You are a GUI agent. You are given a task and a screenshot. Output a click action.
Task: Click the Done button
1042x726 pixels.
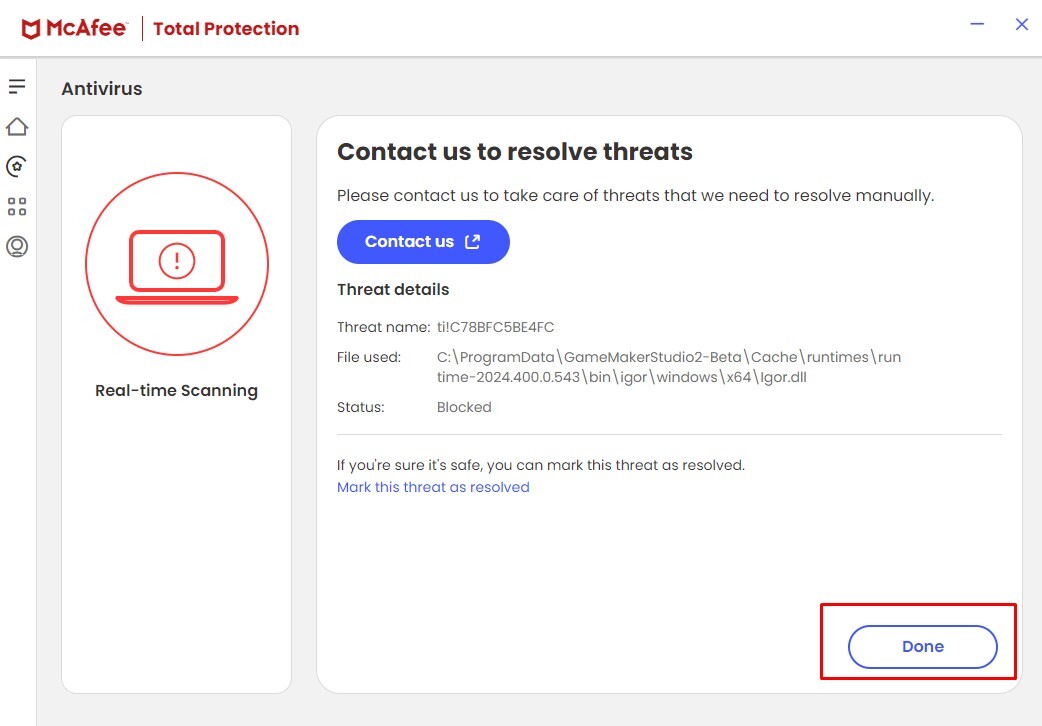click(922, 647)
